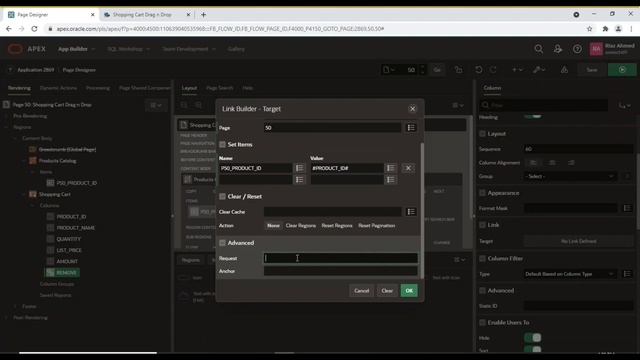This screenshot has width=640, height=360.
Task: Open the page selector document dropdown
Action: point(389,70)
